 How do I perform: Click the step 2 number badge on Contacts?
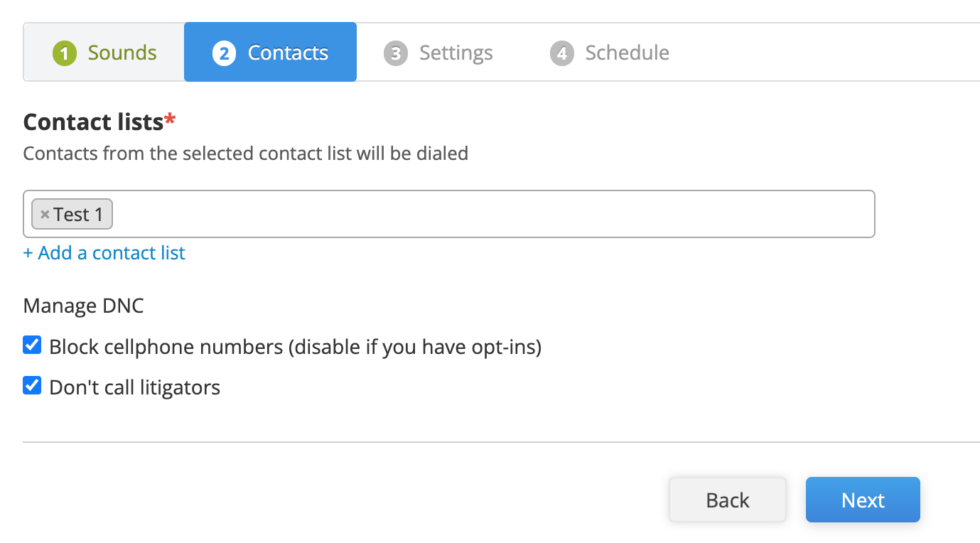click(x=224, y=53)
